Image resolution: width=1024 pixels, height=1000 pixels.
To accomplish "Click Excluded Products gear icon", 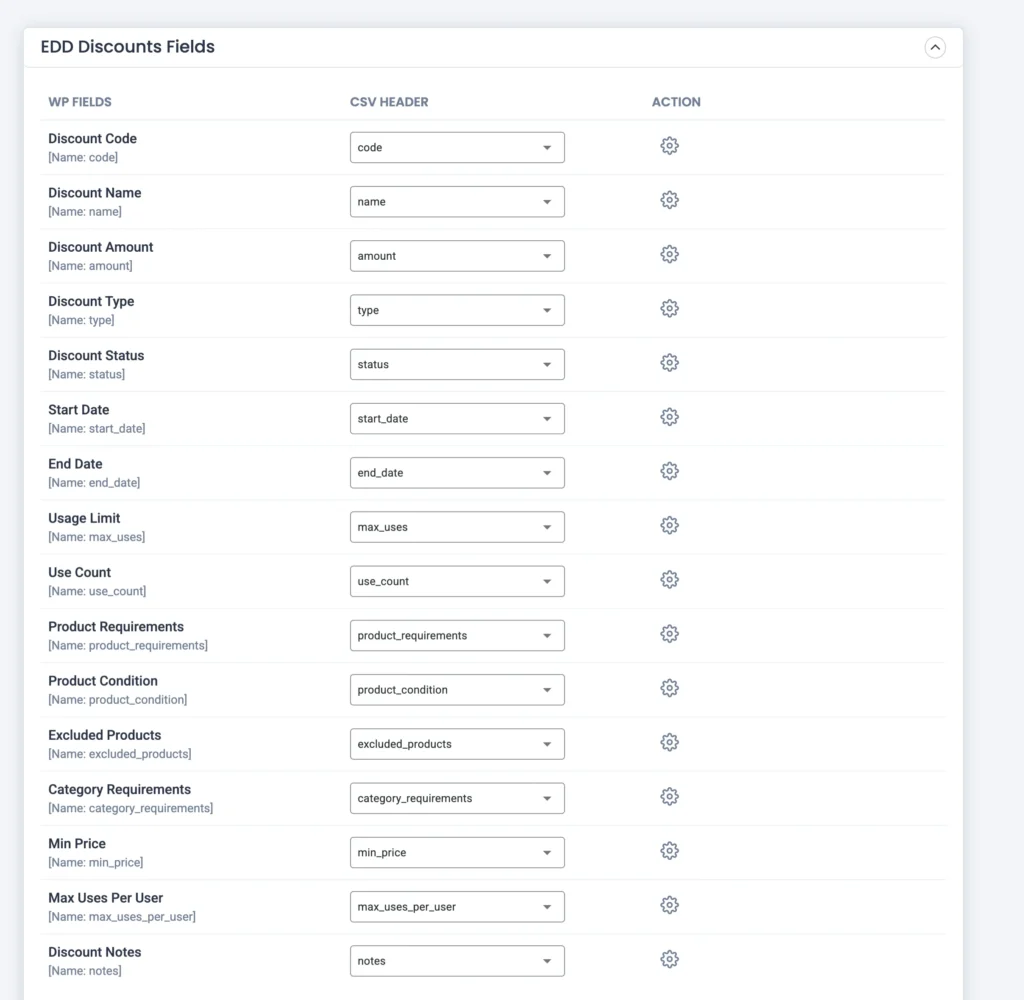I will [669, 742].
